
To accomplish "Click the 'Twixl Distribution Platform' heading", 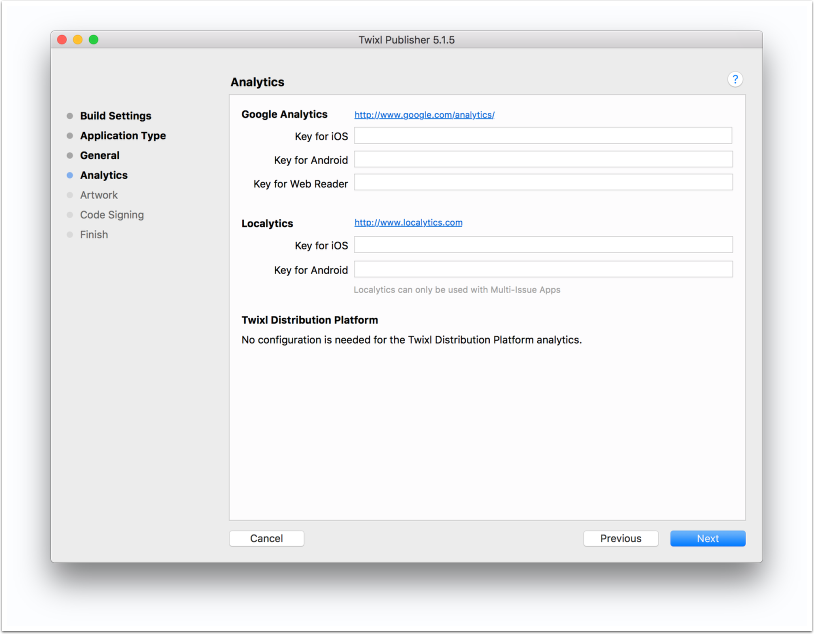I will pyautogui.click(x=309, y=320).
